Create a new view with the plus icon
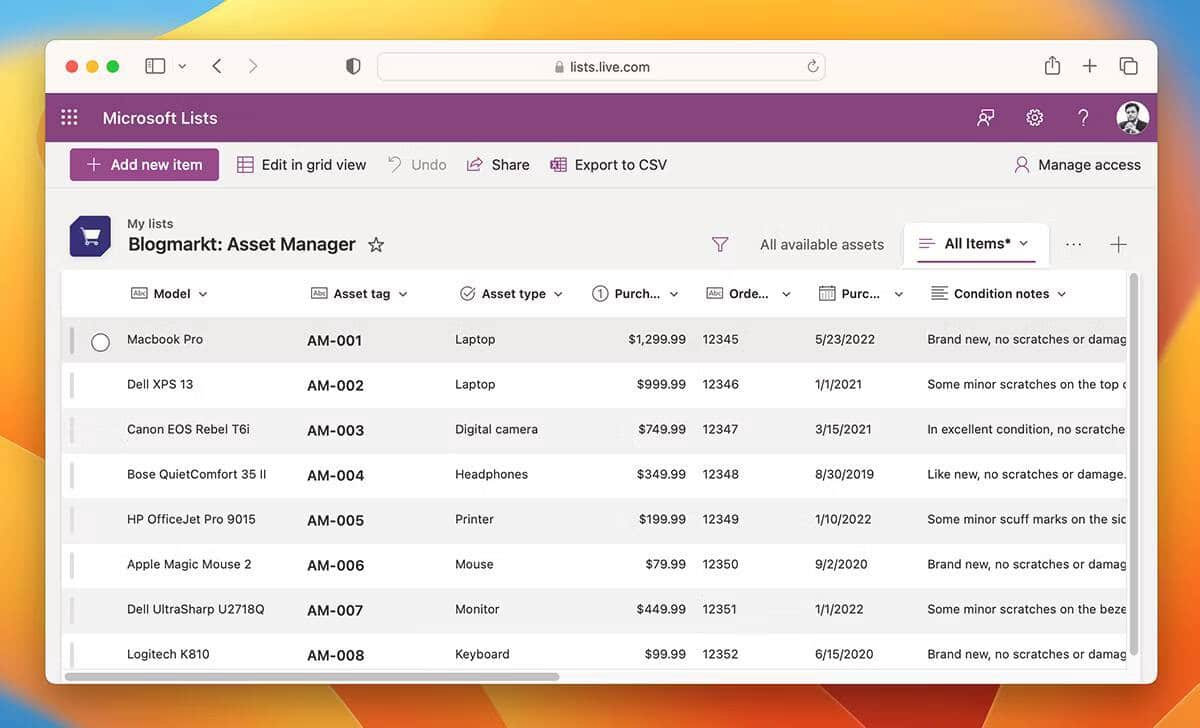Screen dimensions: 1200x728 pyautogui.click(x=1119, y=244)
